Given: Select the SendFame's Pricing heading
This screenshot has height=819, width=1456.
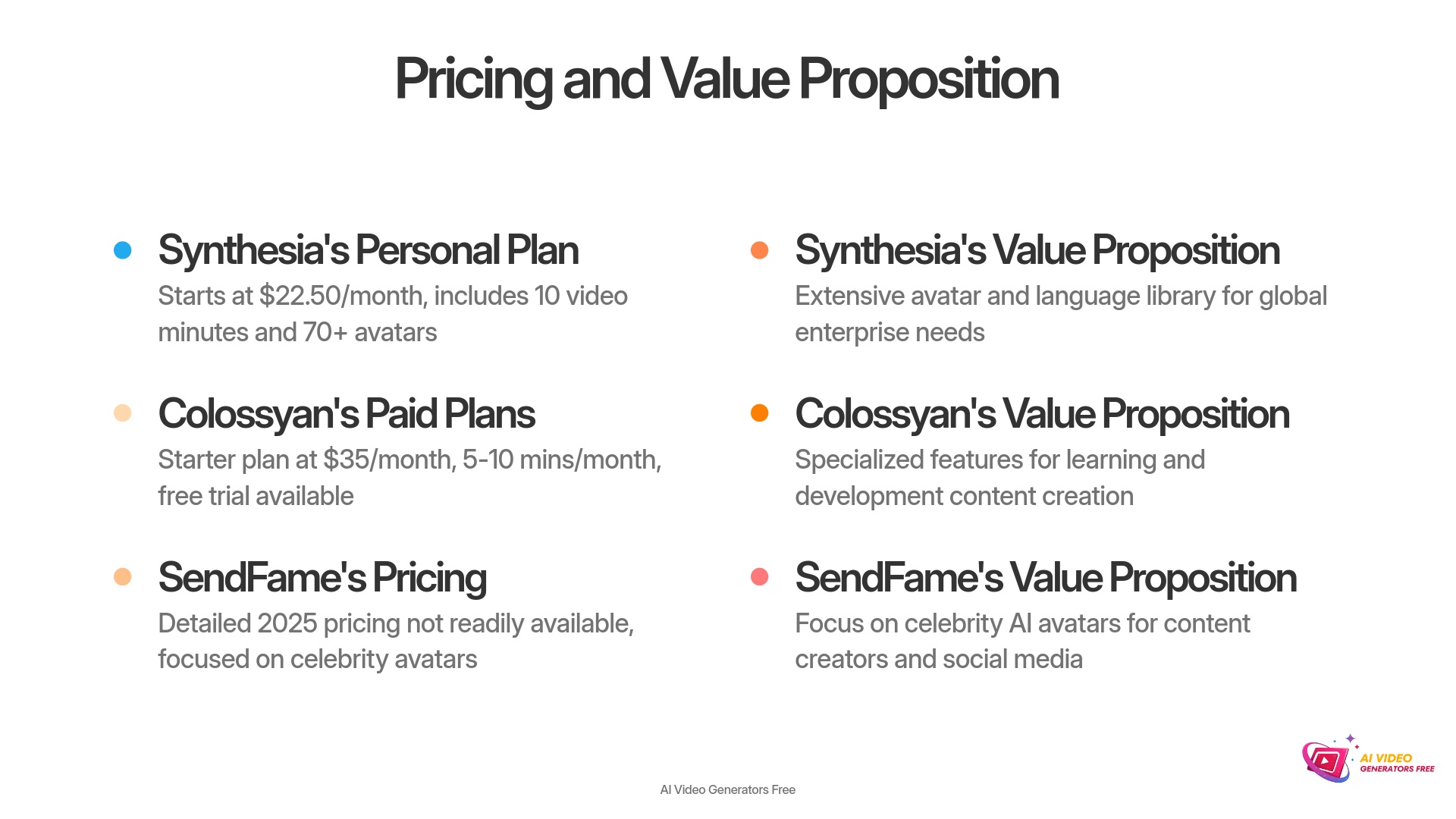Looking at the screenshot, I should [322, 578].
